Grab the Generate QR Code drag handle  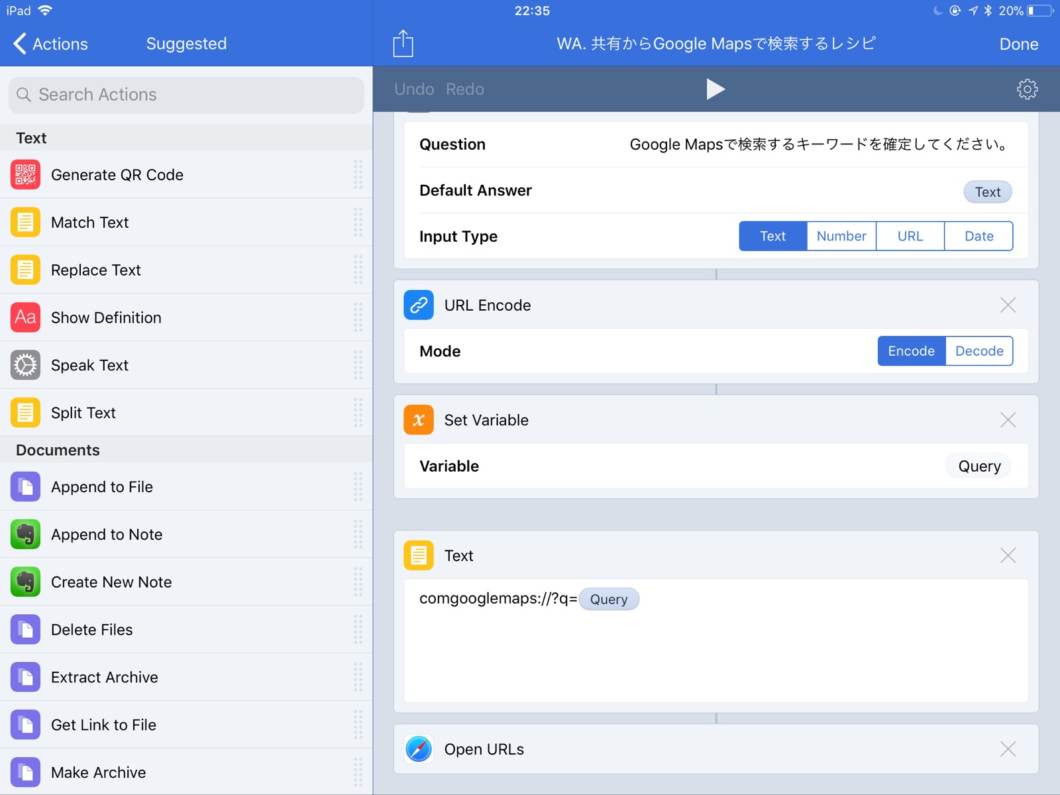[x=358, y=174]
